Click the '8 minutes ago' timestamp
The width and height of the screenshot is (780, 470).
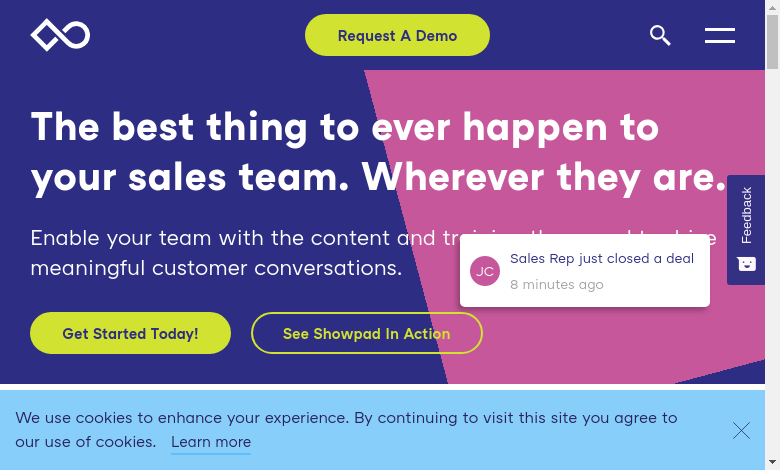[557, 284]
